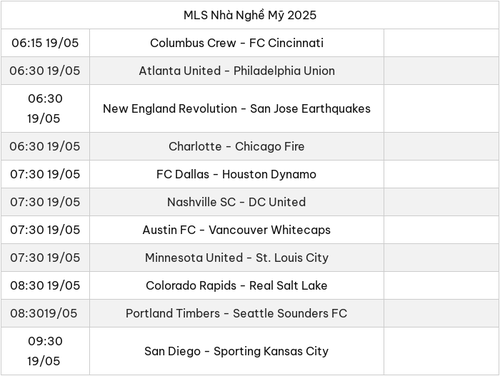Select Portland Timbers - Seattle Sounders FC match
This screenshot has height=376, width=500.
[x=236, y=313]
